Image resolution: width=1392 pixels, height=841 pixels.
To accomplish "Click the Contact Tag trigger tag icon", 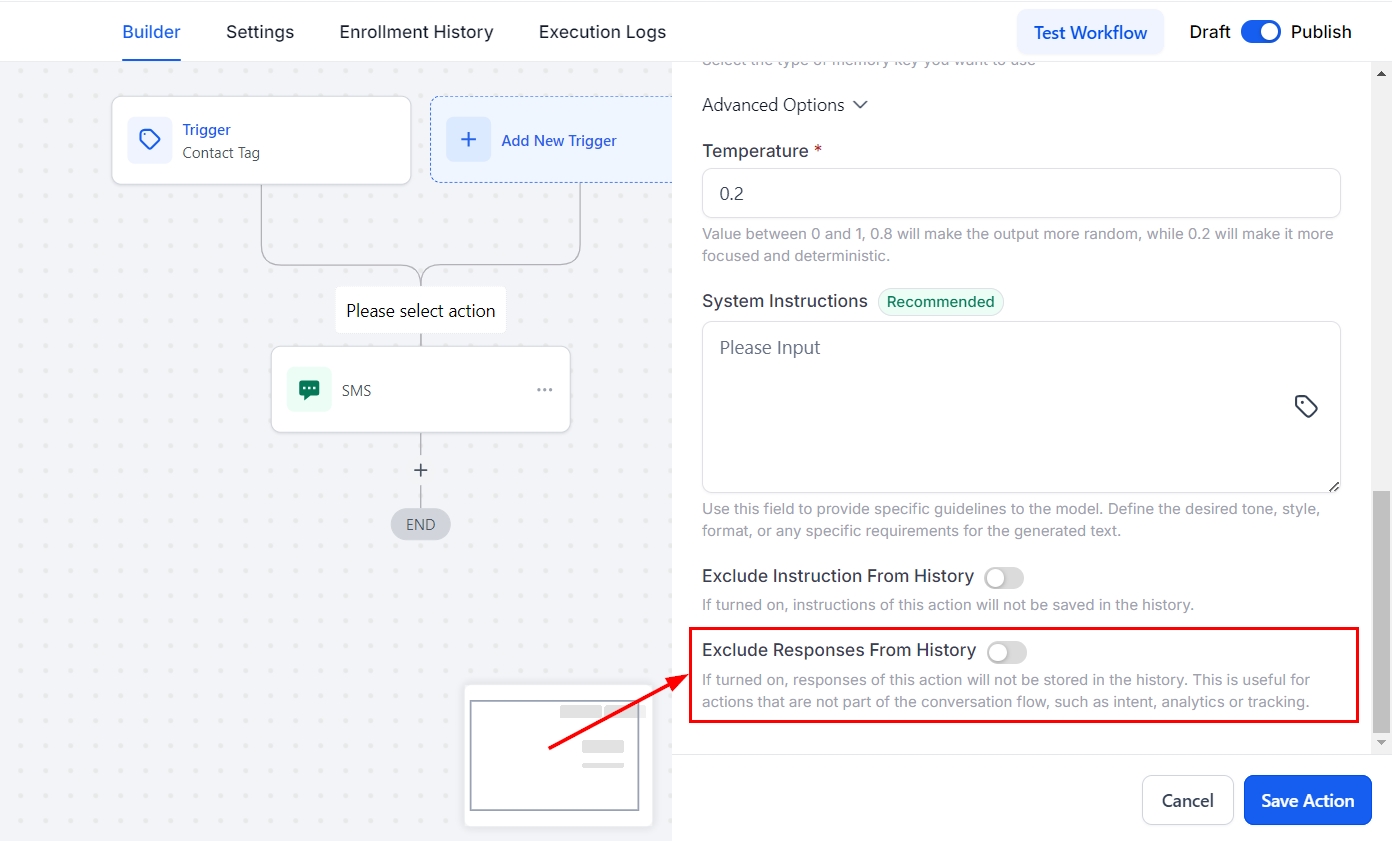I will (149, 140).
